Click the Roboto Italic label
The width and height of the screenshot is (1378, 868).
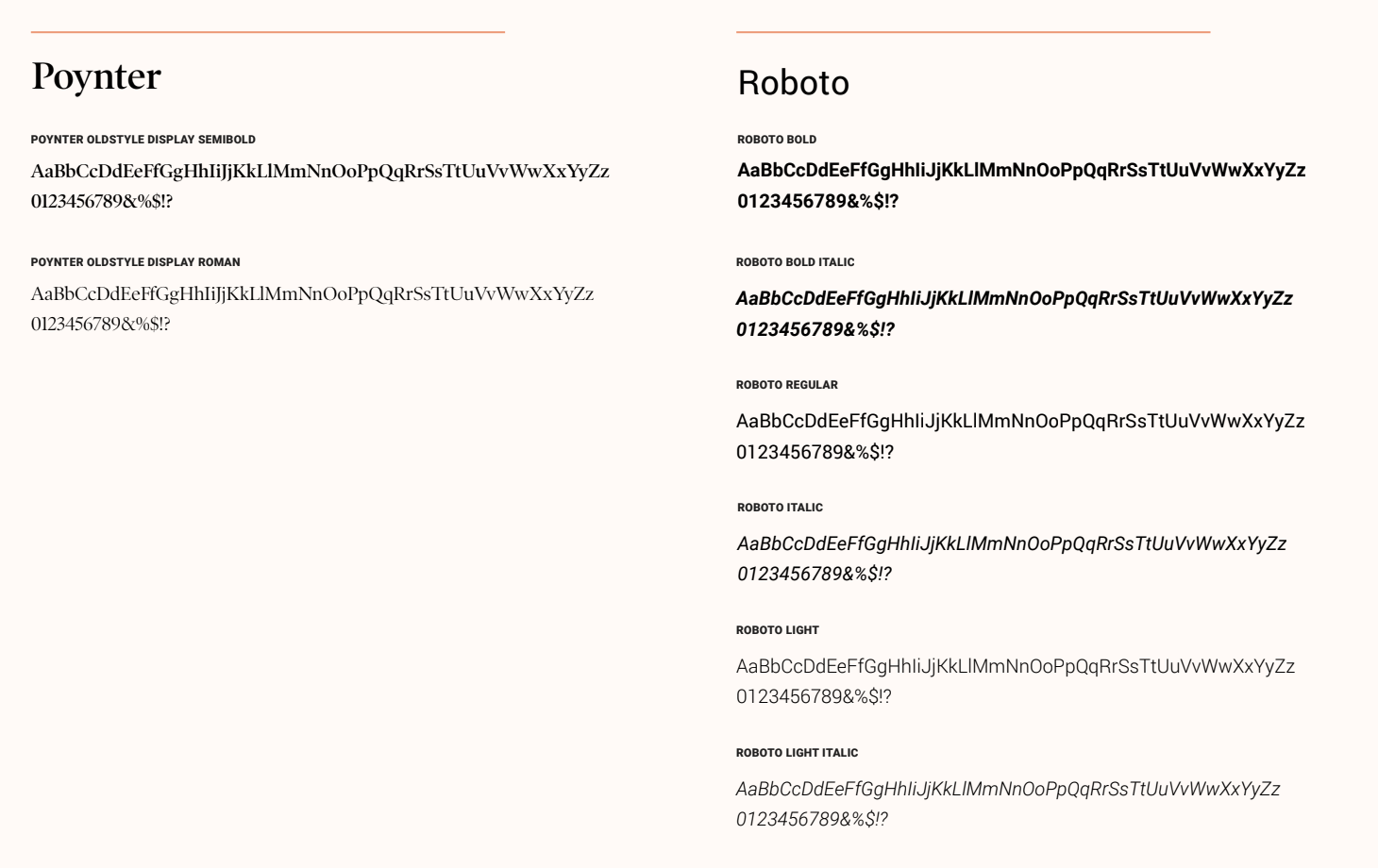(780, 508)
